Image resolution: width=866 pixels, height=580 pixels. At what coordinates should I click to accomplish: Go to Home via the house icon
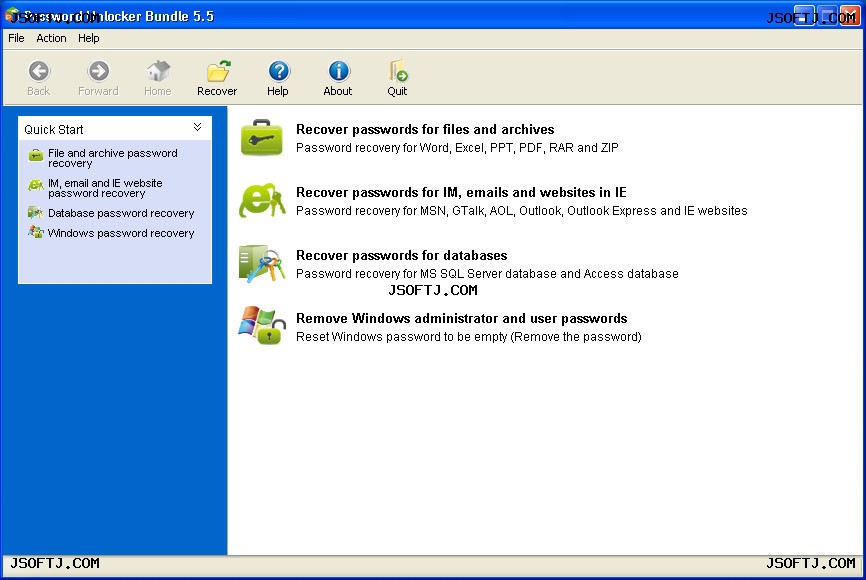pos(158,71)
